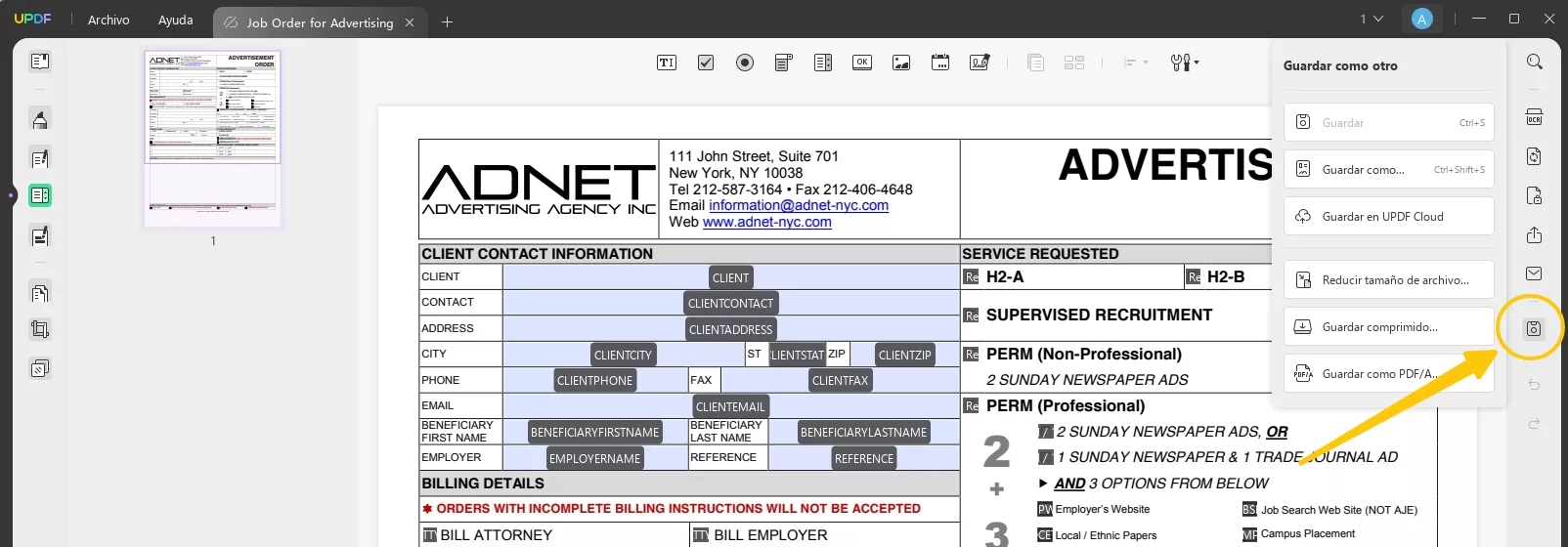Open the Batch tools icon
This screenshot has height=547, width=1568.
[40, 368]
